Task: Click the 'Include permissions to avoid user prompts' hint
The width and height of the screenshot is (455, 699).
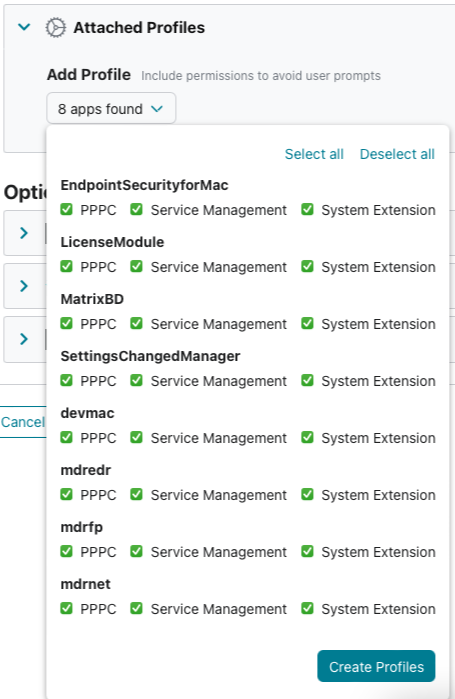Action: [261, 76]
